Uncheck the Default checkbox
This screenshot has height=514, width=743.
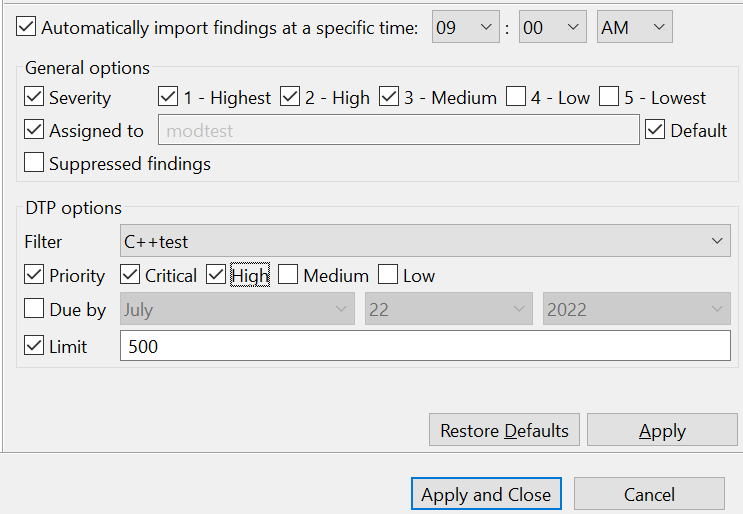tap(655, 129)
